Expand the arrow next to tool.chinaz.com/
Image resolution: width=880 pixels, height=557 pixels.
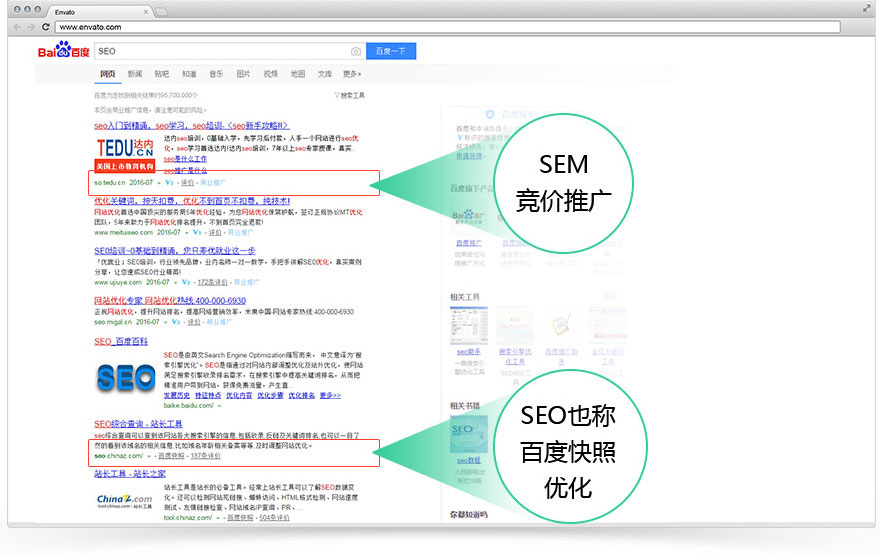tap(218, 518)
